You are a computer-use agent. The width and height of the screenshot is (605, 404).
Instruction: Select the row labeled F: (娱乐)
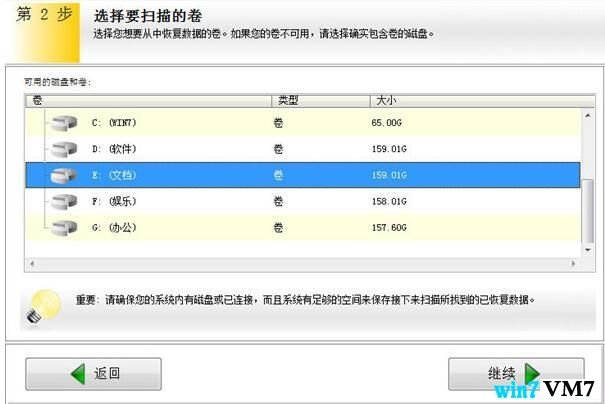(x=303, y=201)
